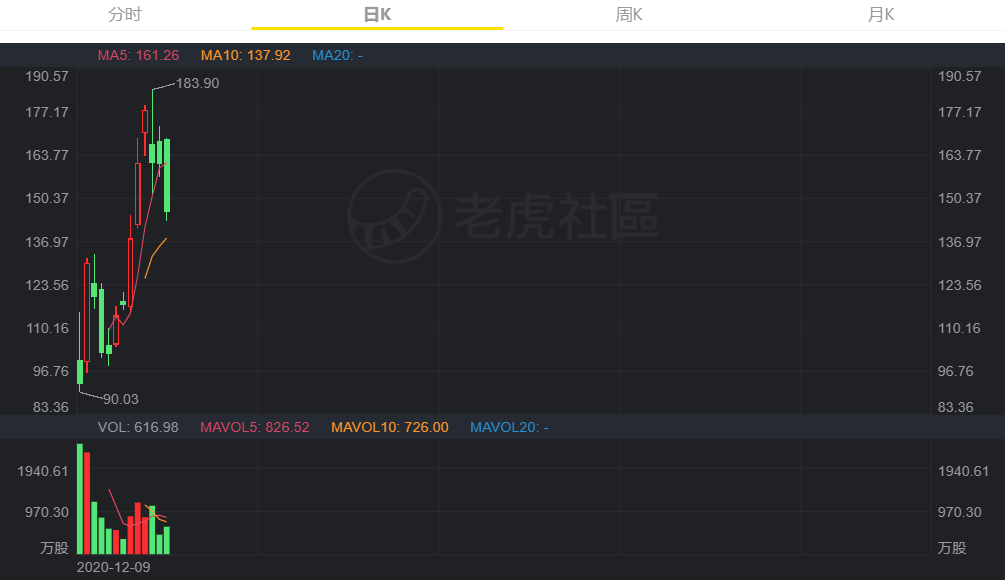Click the right axis 136.97 price label
1005x580 pixels.
pos(959,242)
